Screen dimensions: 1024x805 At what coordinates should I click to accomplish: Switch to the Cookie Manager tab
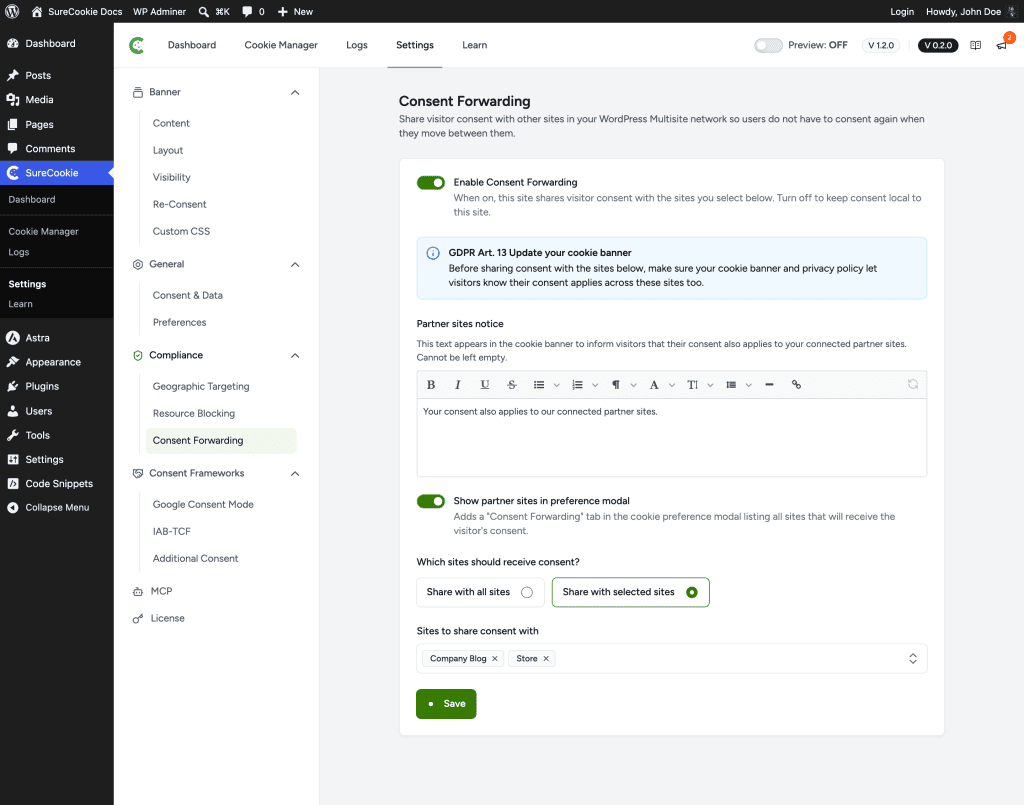tap(281, 45)
